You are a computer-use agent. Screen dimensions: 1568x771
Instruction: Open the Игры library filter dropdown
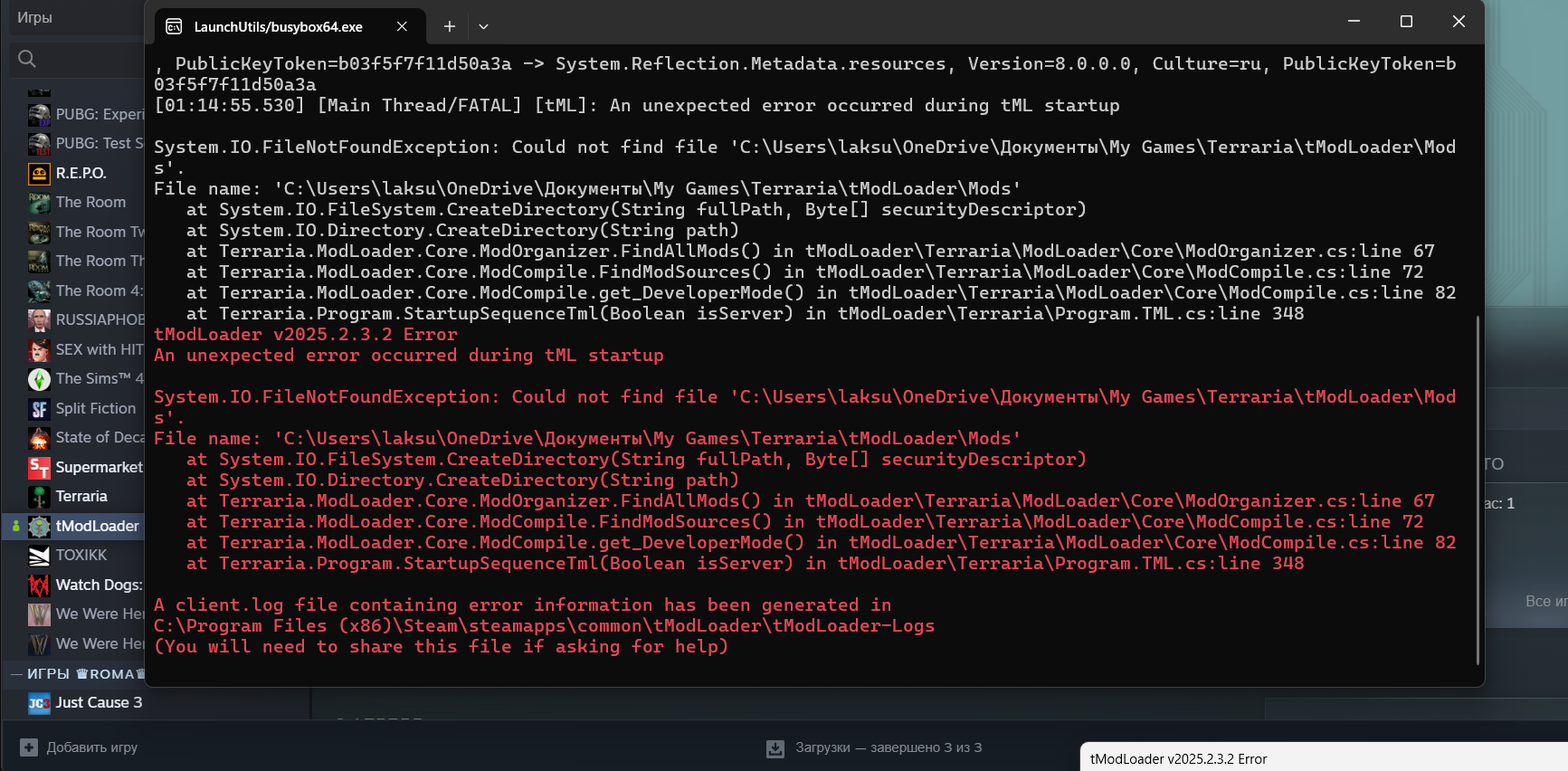pyautogui.click(x=76, y=18)
